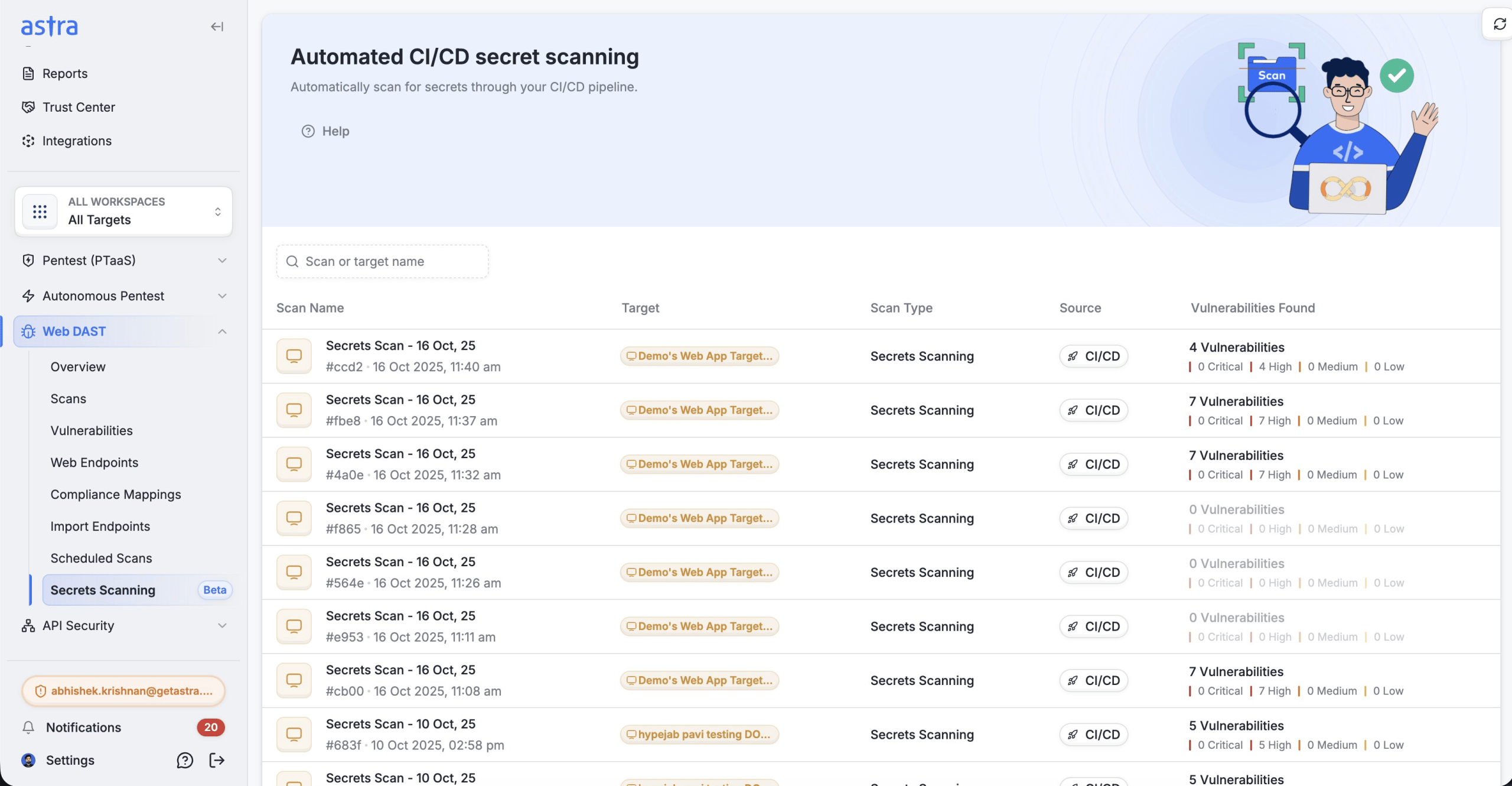Open Compliance Mappings page
The image size is (1512, 786).
point(116,495)
